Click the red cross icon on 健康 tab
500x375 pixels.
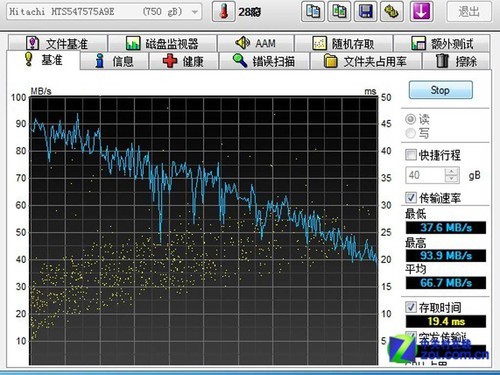click(x=170, y=61)
